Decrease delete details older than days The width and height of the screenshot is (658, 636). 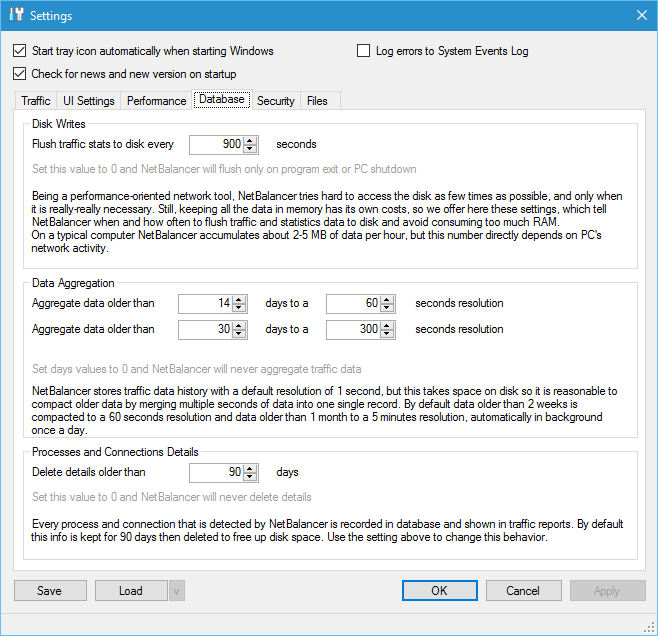coord(250,477)
